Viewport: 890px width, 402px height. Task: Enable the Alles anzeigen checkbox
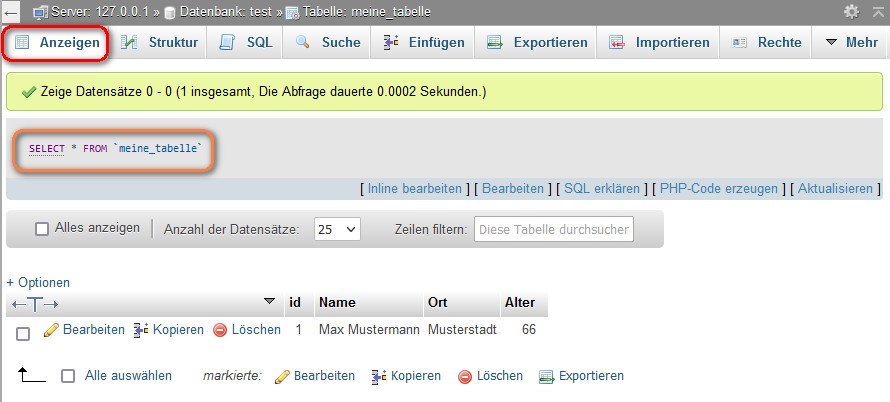(x=42, y=228)
